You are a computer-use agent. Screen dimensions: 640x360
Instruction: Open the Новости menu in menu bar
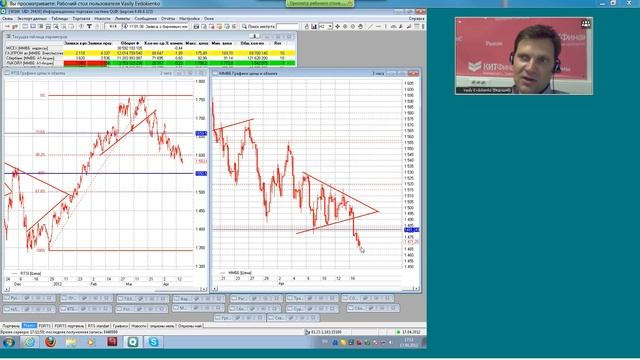[102, 19]
